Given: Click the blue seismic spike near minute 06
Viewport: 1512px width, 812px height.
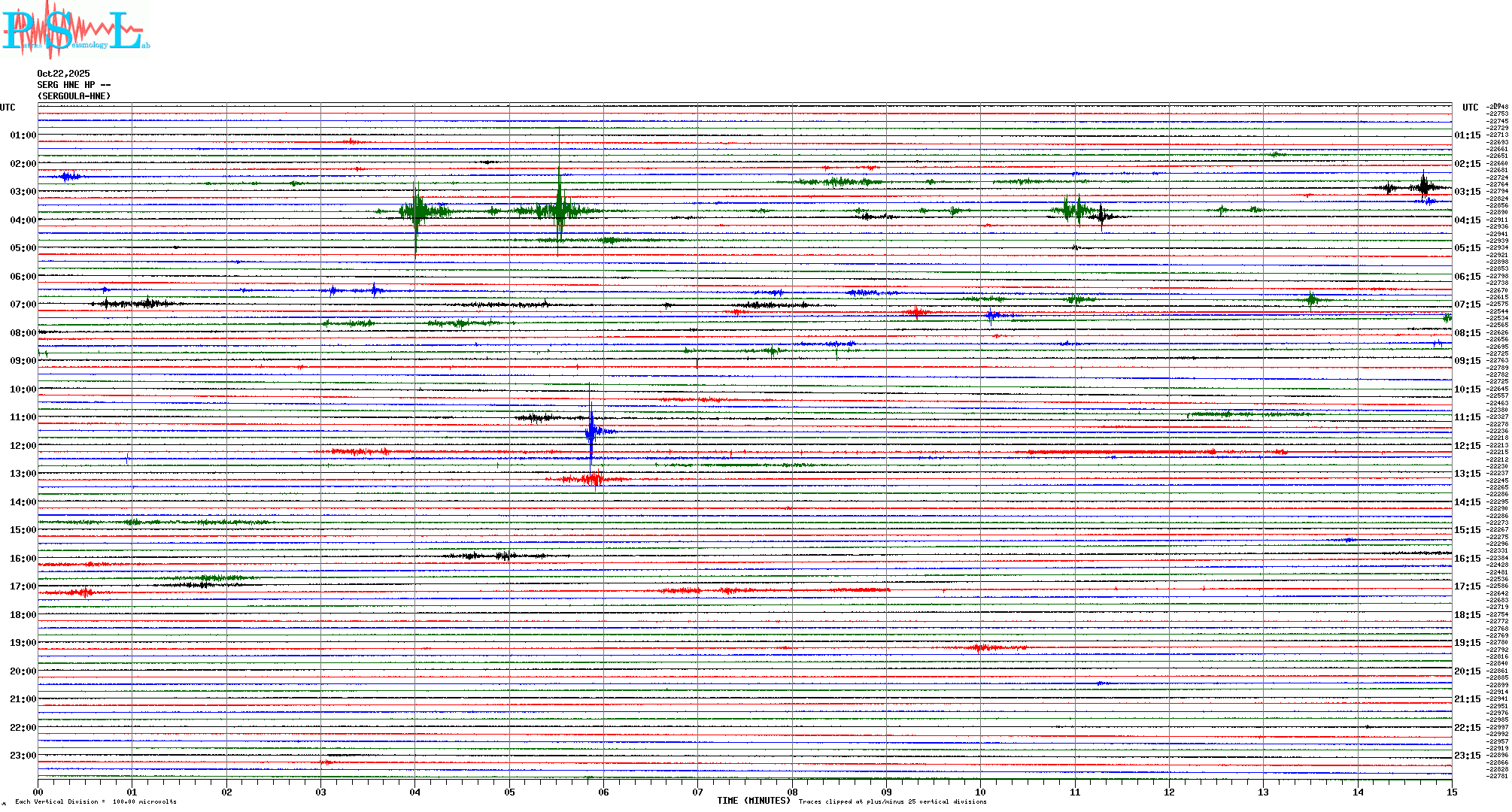Looking at the screenshot, I should 592,431.
